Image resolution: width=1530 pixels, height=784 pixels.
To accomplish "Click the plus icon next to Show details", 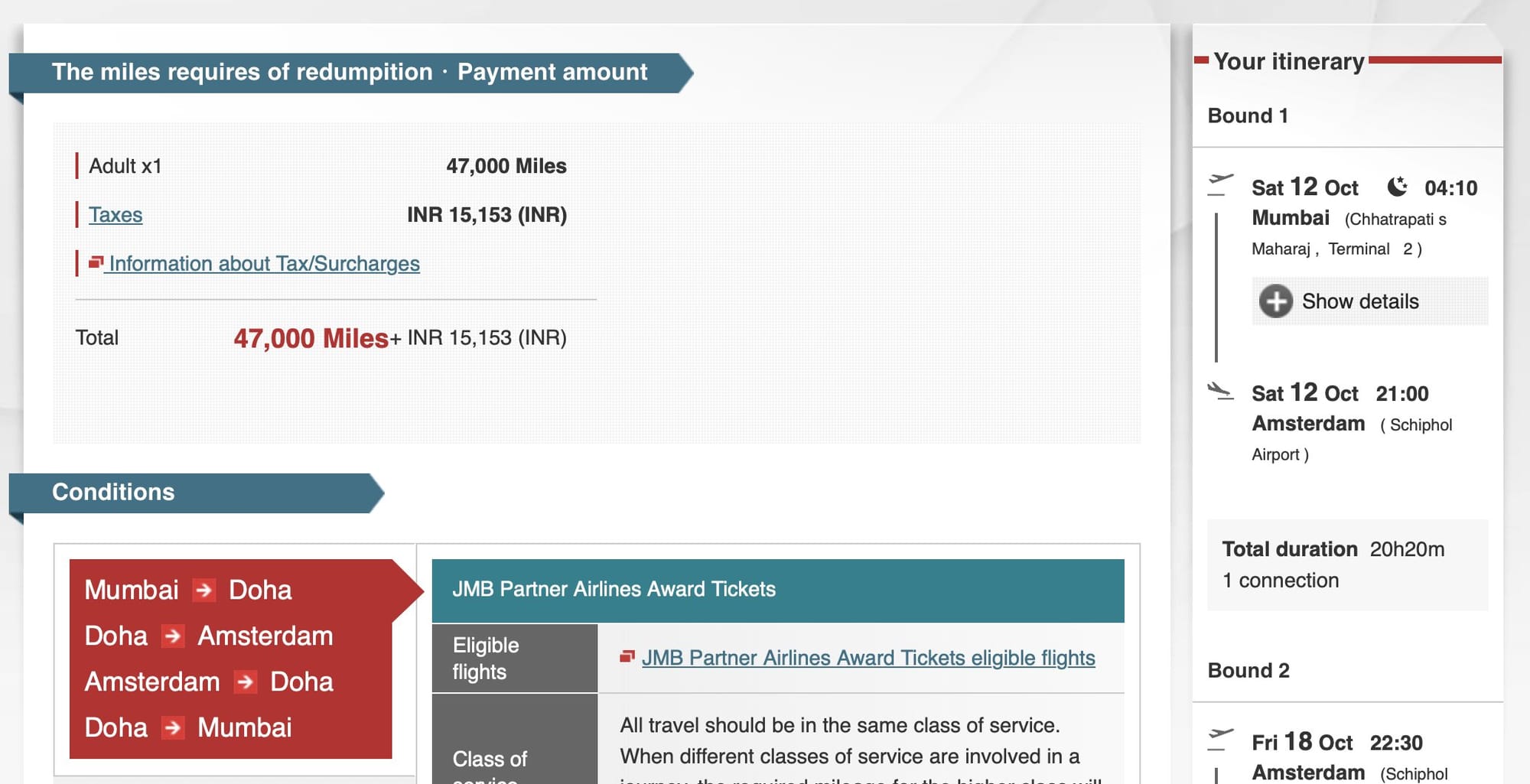I will click(x=1276, y=301).
